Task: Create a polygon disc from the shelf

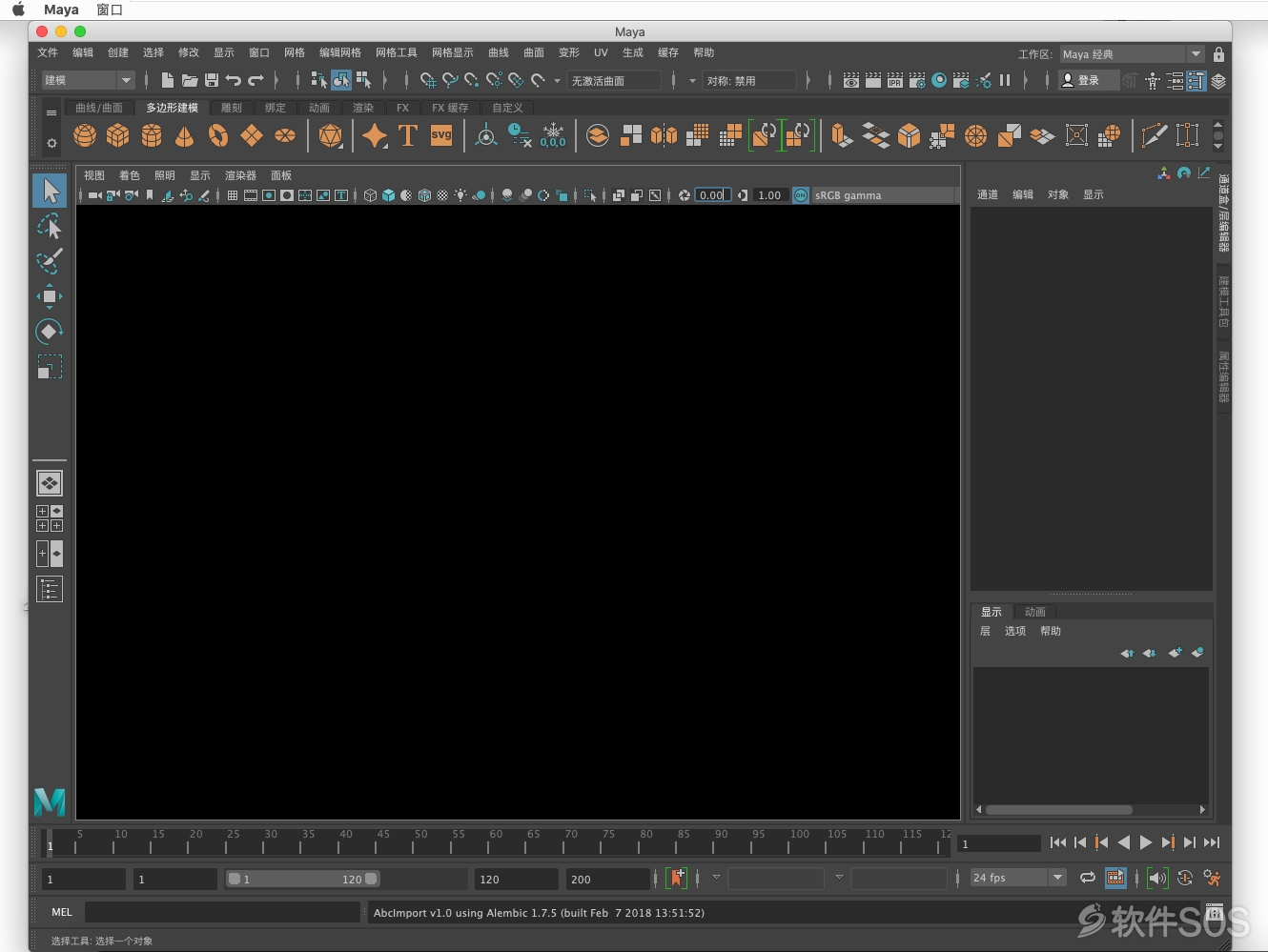Action: click(285, 135)
